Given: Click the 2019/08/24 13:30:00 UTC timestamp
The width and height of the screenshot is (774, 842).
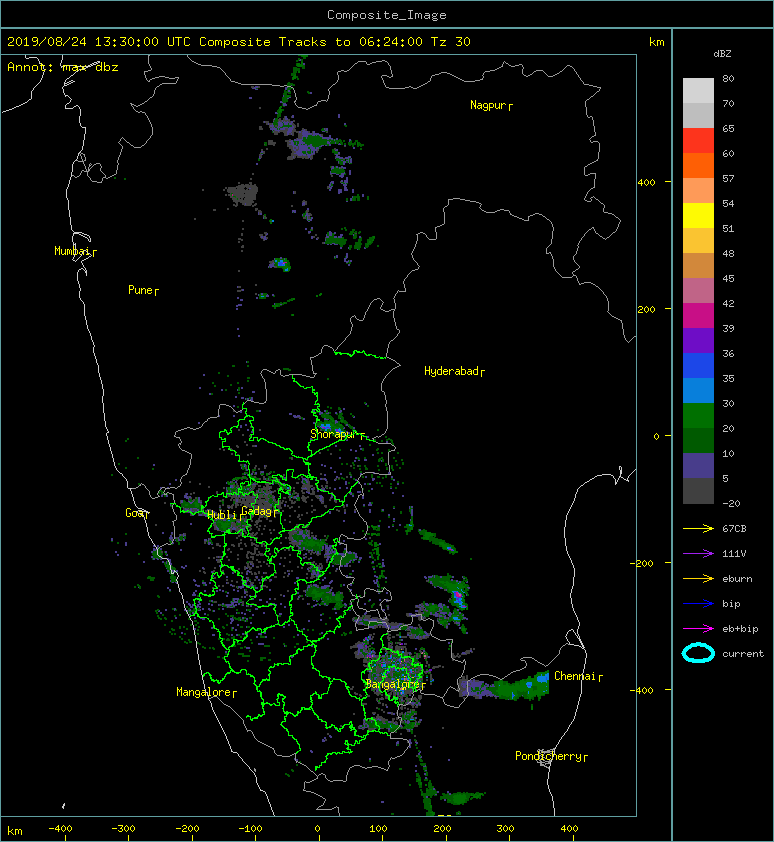Looking at the screenshot, I should tap(99, 42).
